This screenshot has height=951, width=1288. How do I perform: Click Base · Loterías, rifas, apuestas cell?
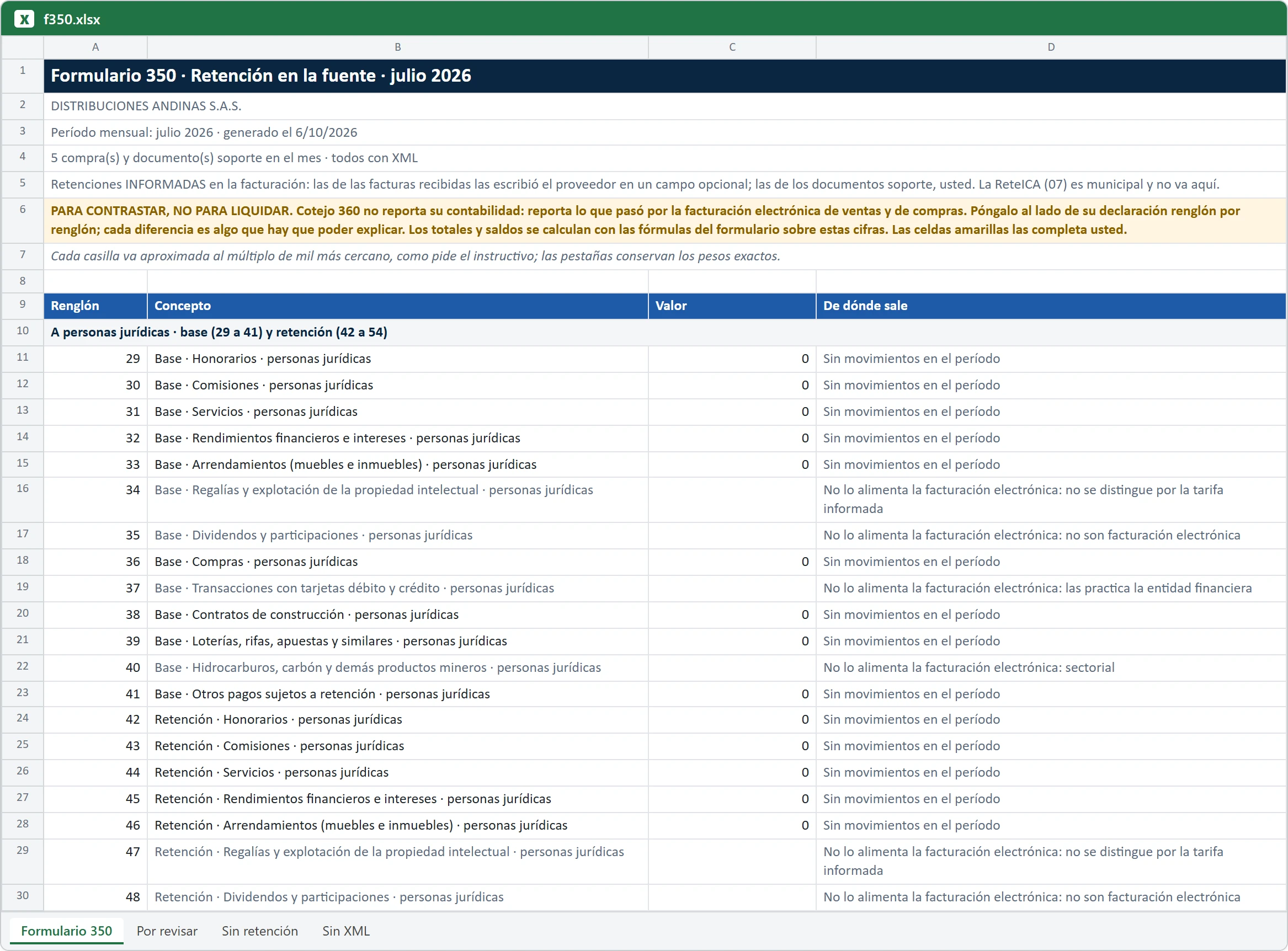(x=398, y=642)
